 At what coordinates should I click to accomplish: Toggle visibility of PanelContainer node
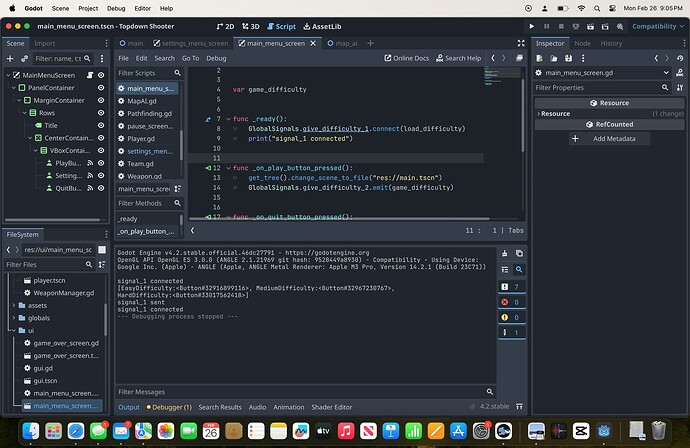click(x=101, y=88)
